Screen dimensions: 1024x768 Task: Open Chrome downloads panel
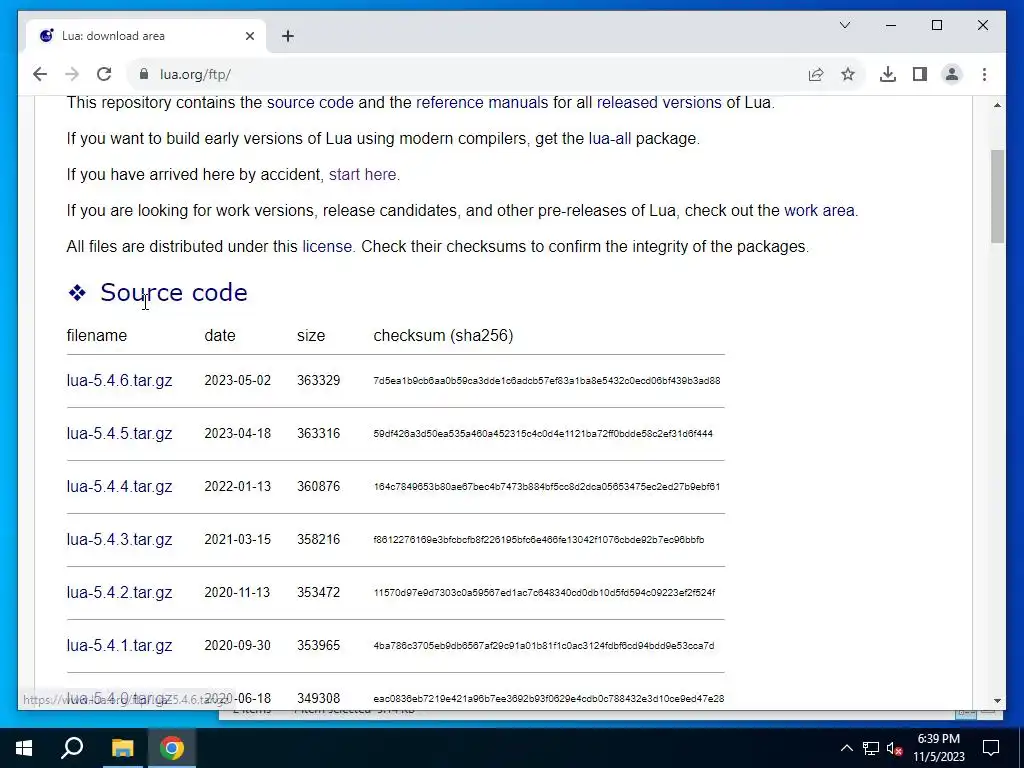888,74
